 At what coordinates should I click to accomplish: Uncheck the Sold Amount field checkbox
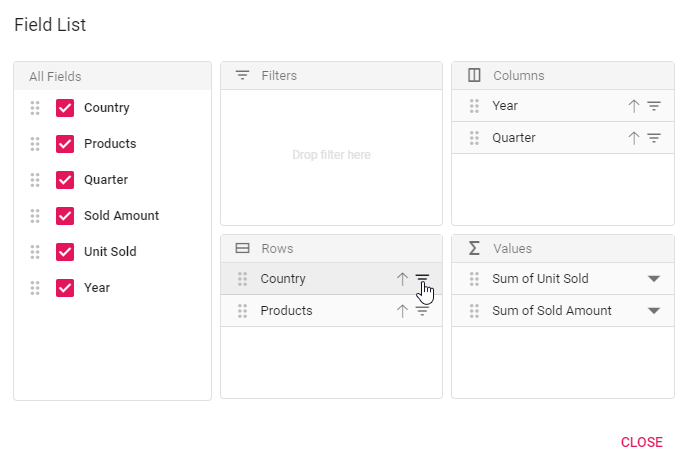(x=65, y=216)
